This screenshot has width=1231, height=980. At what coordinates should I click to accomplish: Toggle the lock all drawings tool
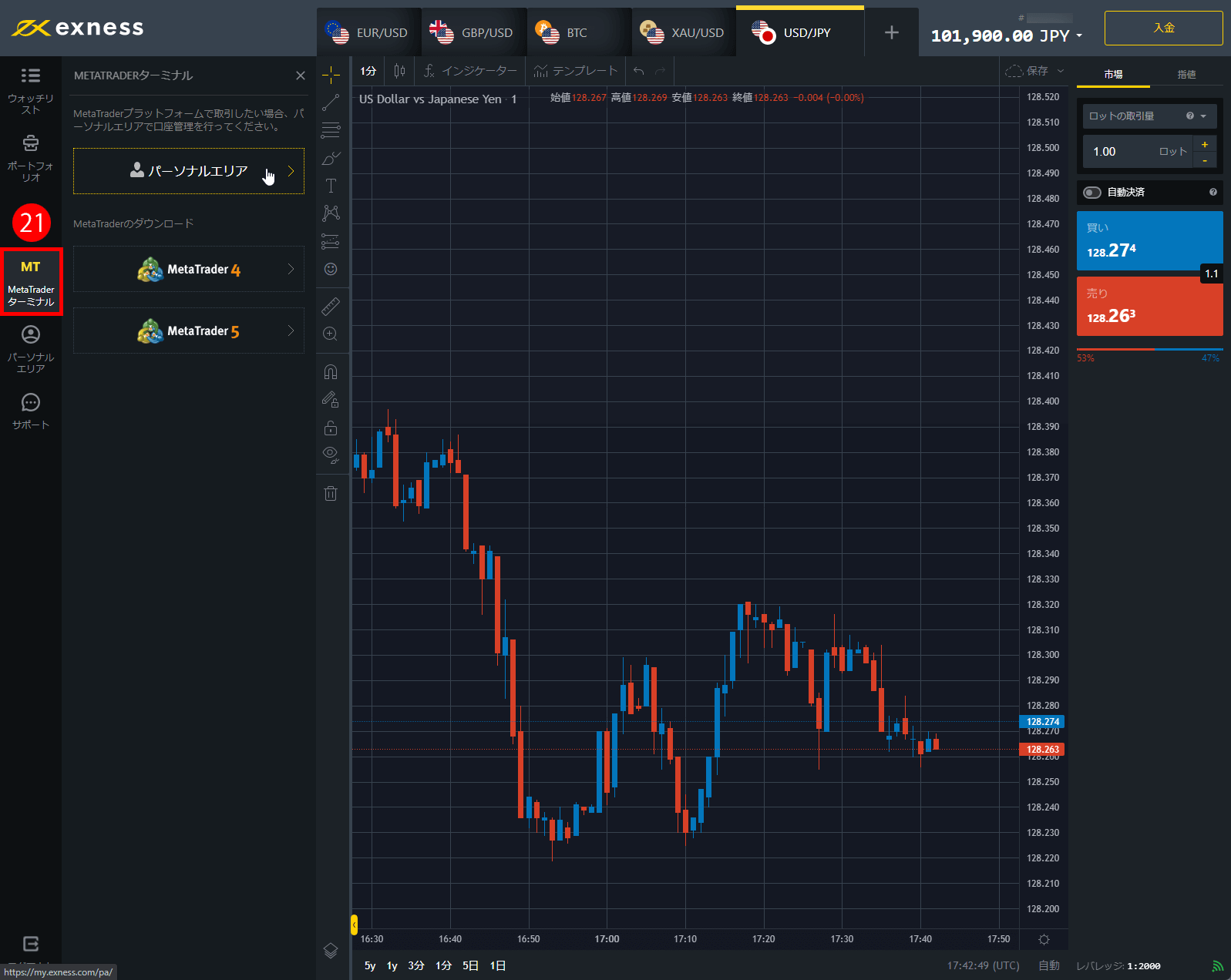coord(331,428)
